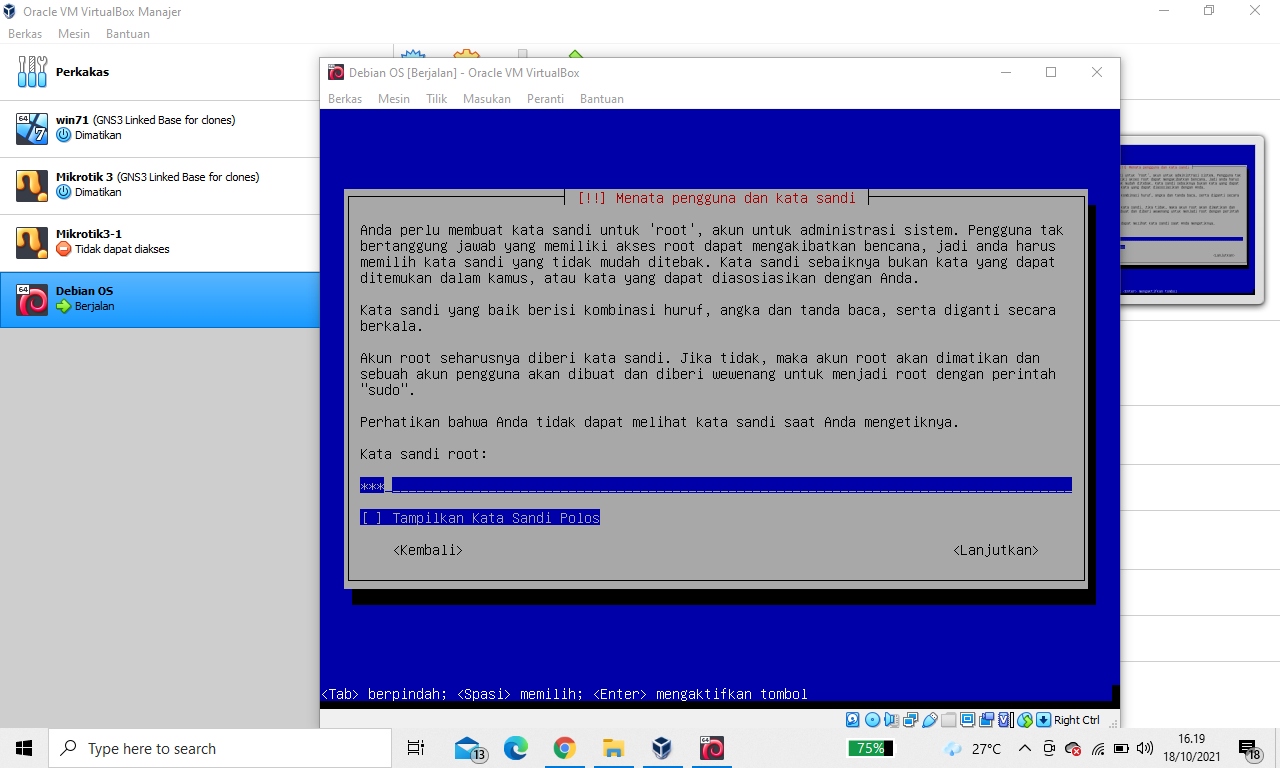
Task: Click the Meet Now camera tray icon
Action: point(1049,748)
